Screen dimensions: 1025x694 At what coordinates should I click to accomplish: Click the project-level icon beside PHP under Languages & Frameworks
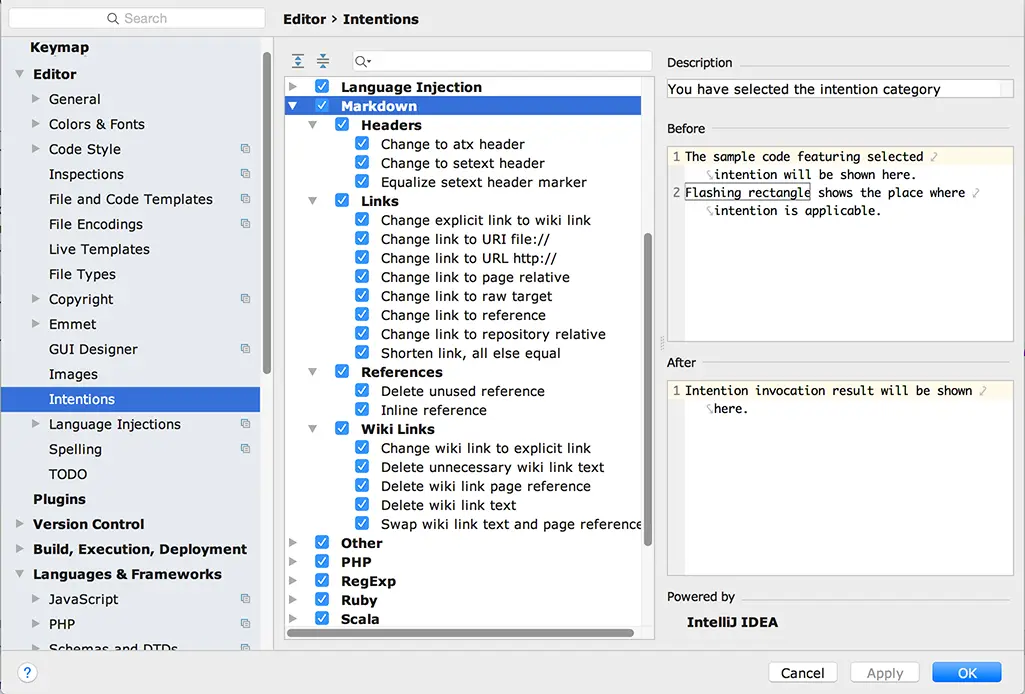(245, 623)
